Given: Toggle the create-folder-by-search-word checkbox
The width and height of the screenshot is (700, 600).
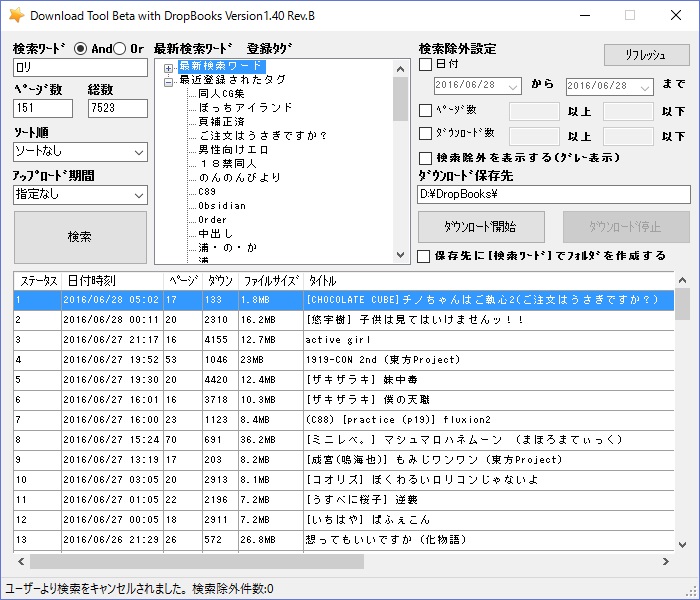Looking at the screenshot, I should (x=425, y=256).
